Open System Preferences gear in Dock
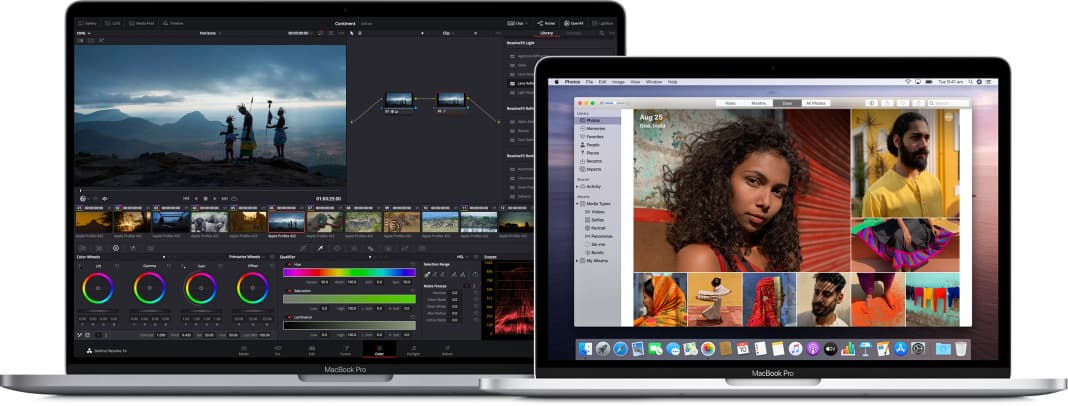This screenshot has width=1068, height=406. (x=919, y=349)
